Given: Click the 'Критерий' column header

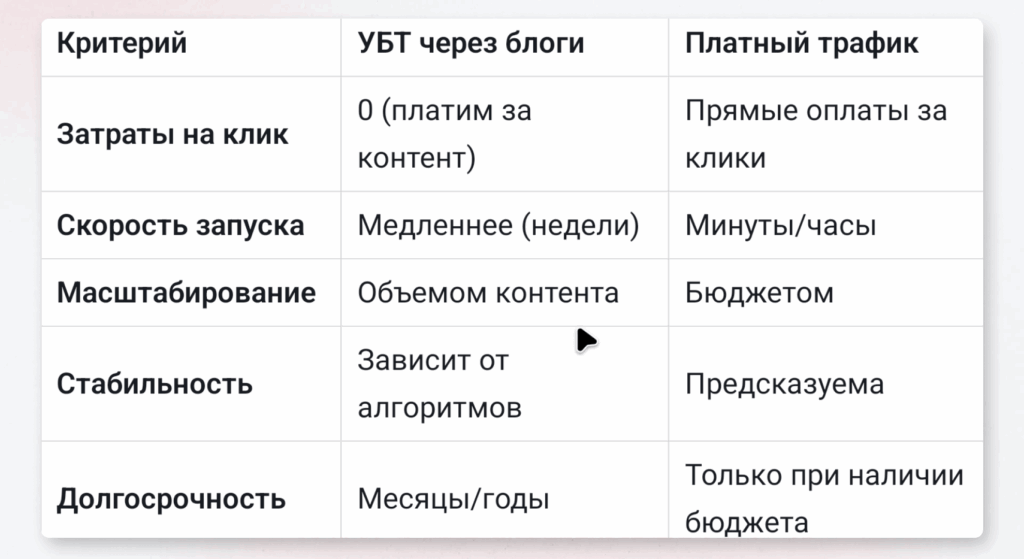Looking at the screenshot, I should 121,44.
